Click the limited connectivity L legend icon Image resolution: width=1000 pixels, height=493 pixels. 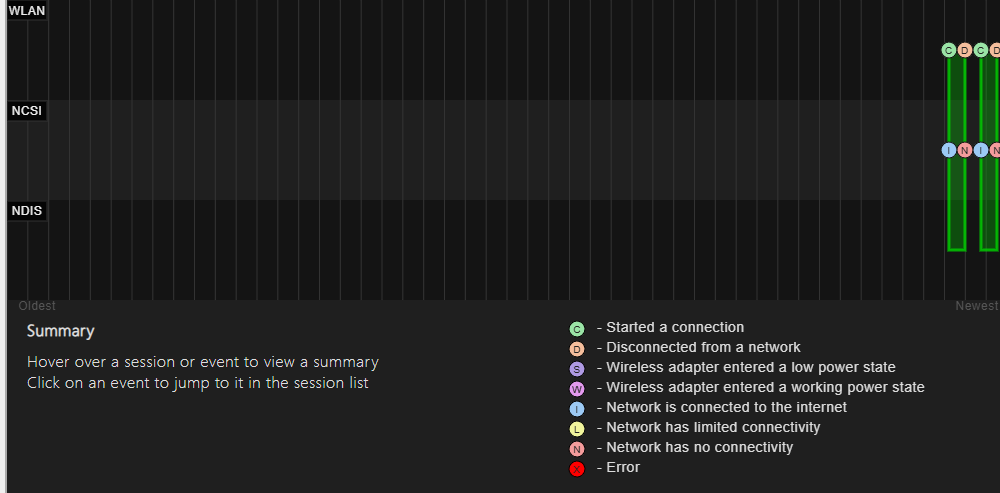[577, 429]
